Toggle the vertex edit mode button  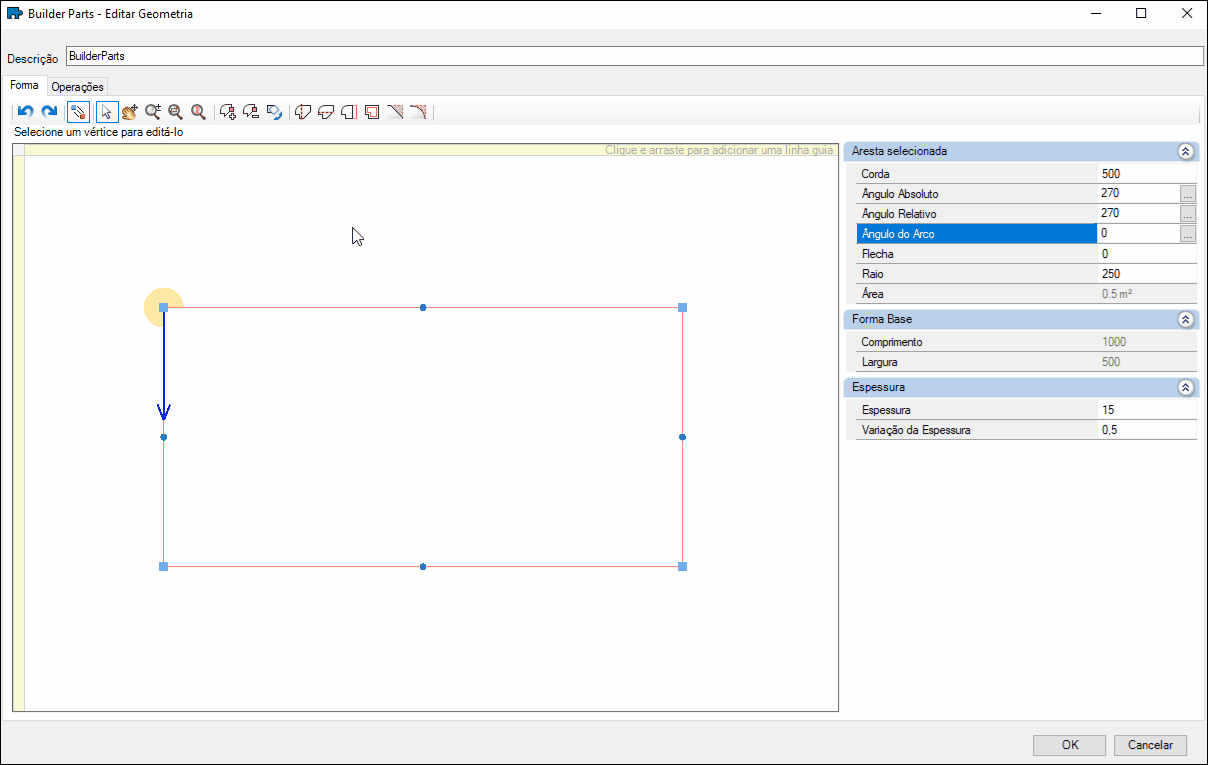(x=78, y=112)
